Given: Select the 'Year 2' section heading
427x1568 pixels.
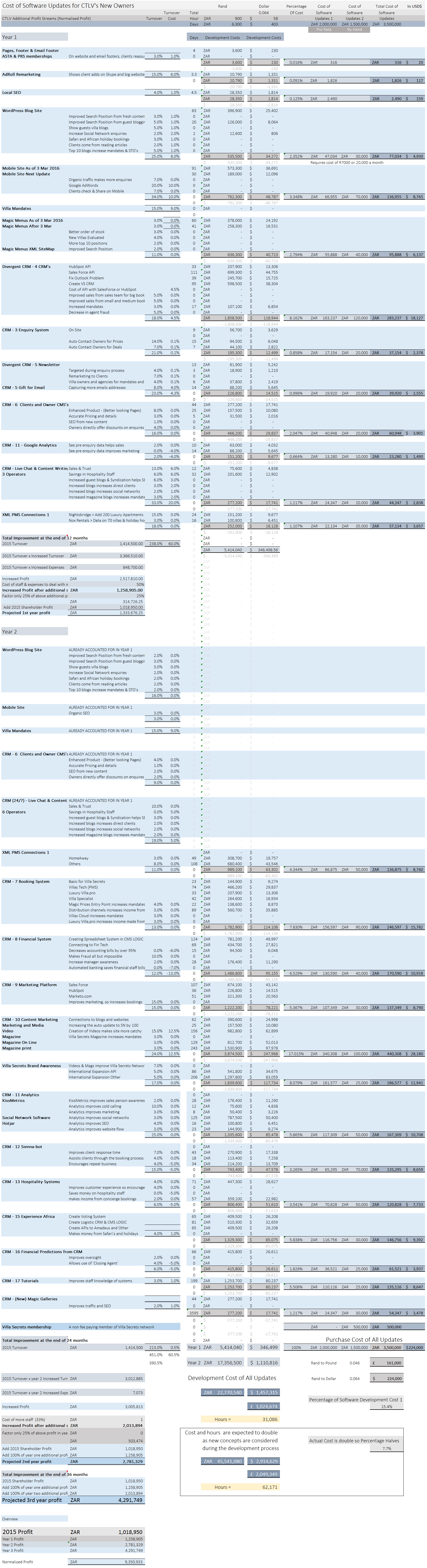Looking at the screenshot, I should (x=9, y=632).
